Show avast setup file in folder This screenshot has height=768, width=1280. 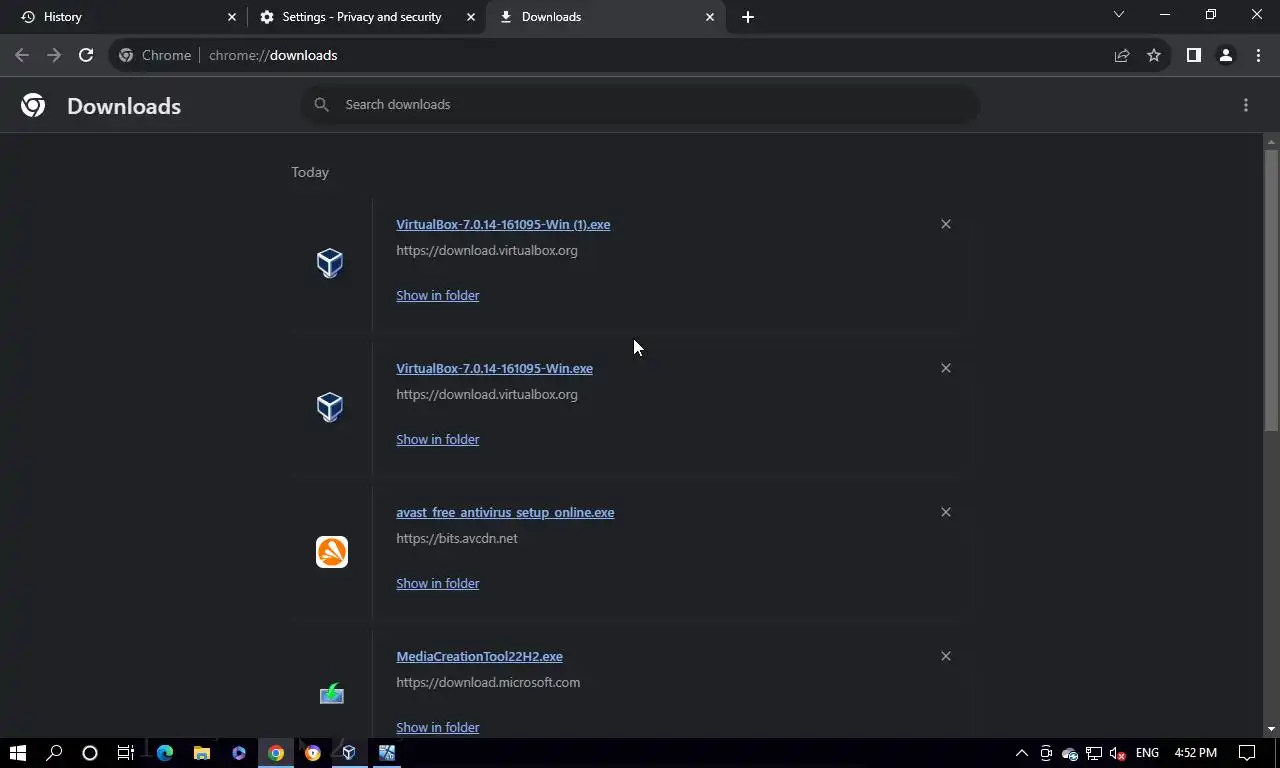click(437, 583)
